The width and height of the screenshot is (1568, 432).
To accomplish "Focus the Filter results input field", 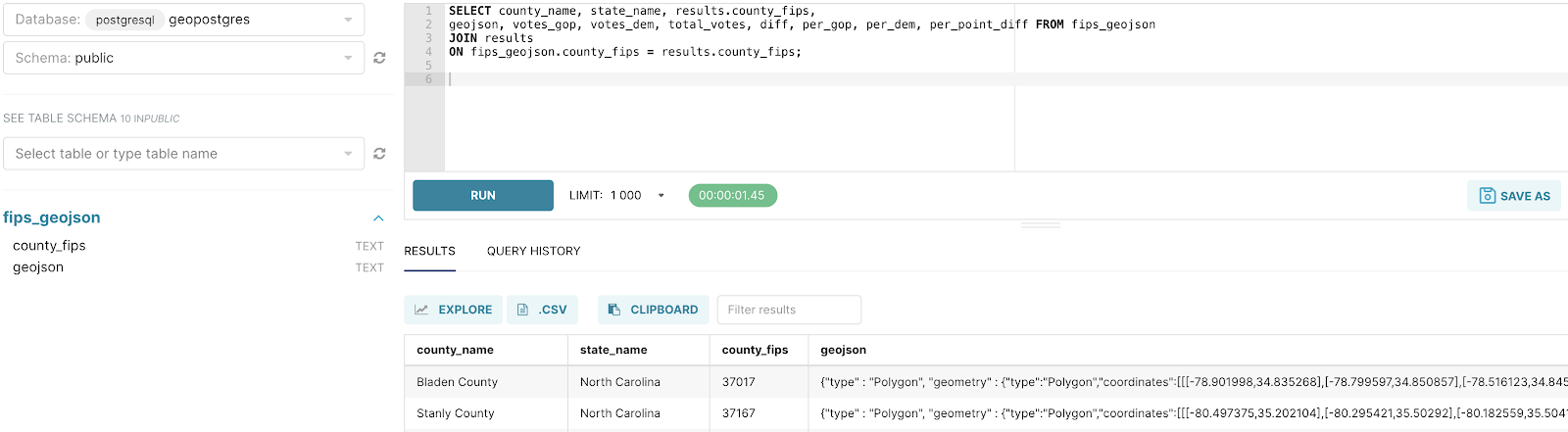I will 789,310.
